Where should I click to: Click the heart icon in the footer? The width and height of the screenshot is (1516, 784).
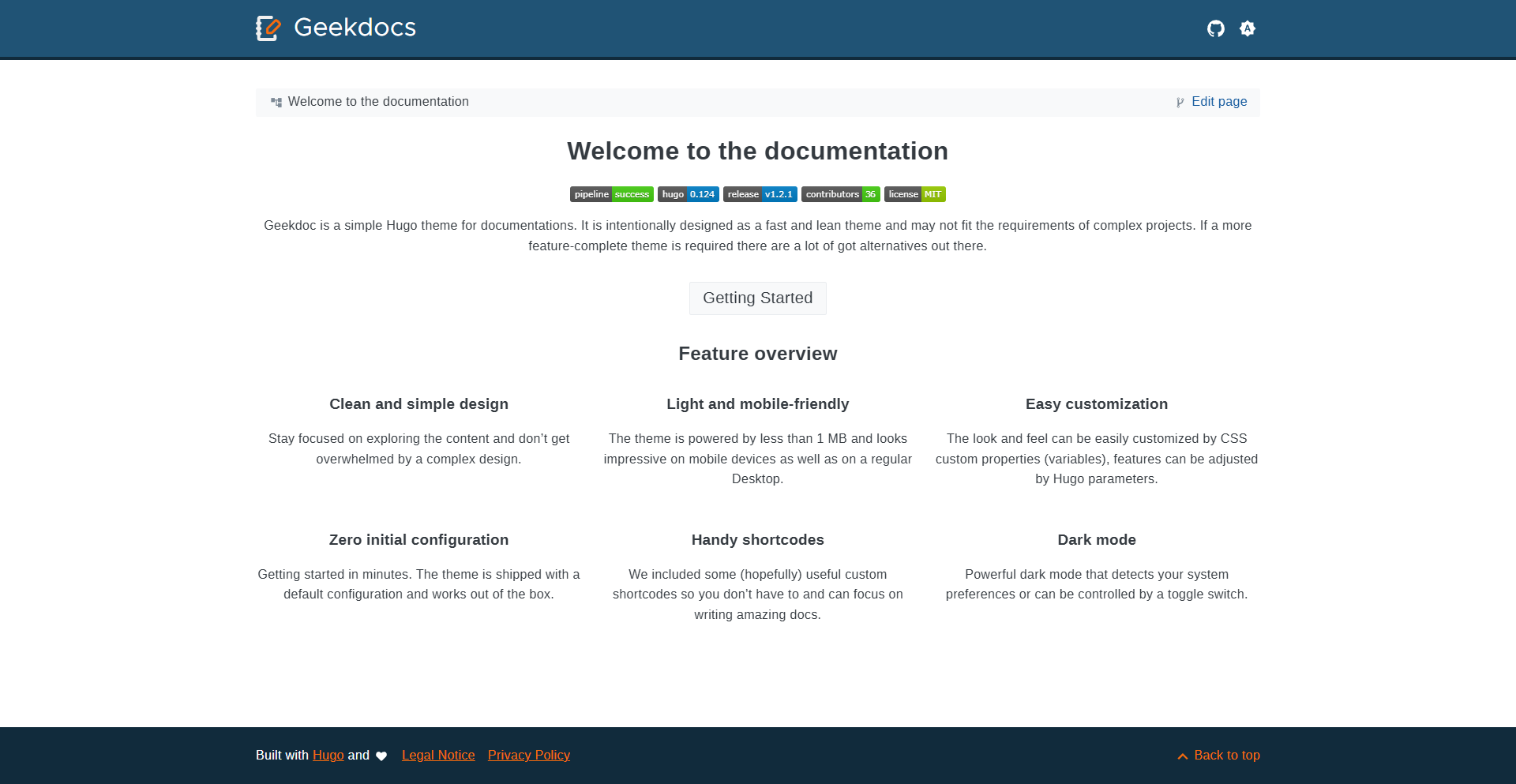coord(381,756)
